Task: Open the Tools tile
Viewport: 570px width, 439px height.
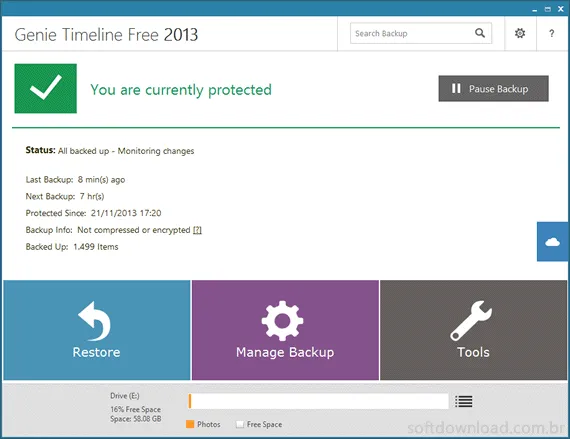Action: [x=473, y=330]
